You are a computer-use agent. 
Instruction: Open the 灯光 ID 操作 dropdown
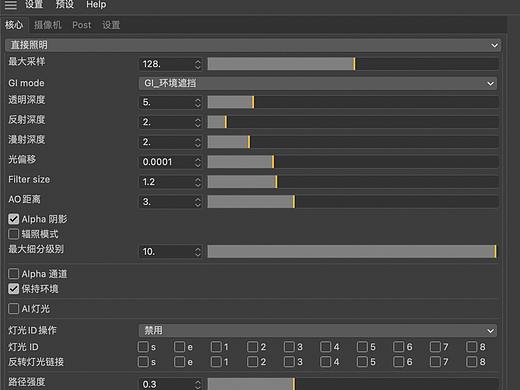pos(318,330)
